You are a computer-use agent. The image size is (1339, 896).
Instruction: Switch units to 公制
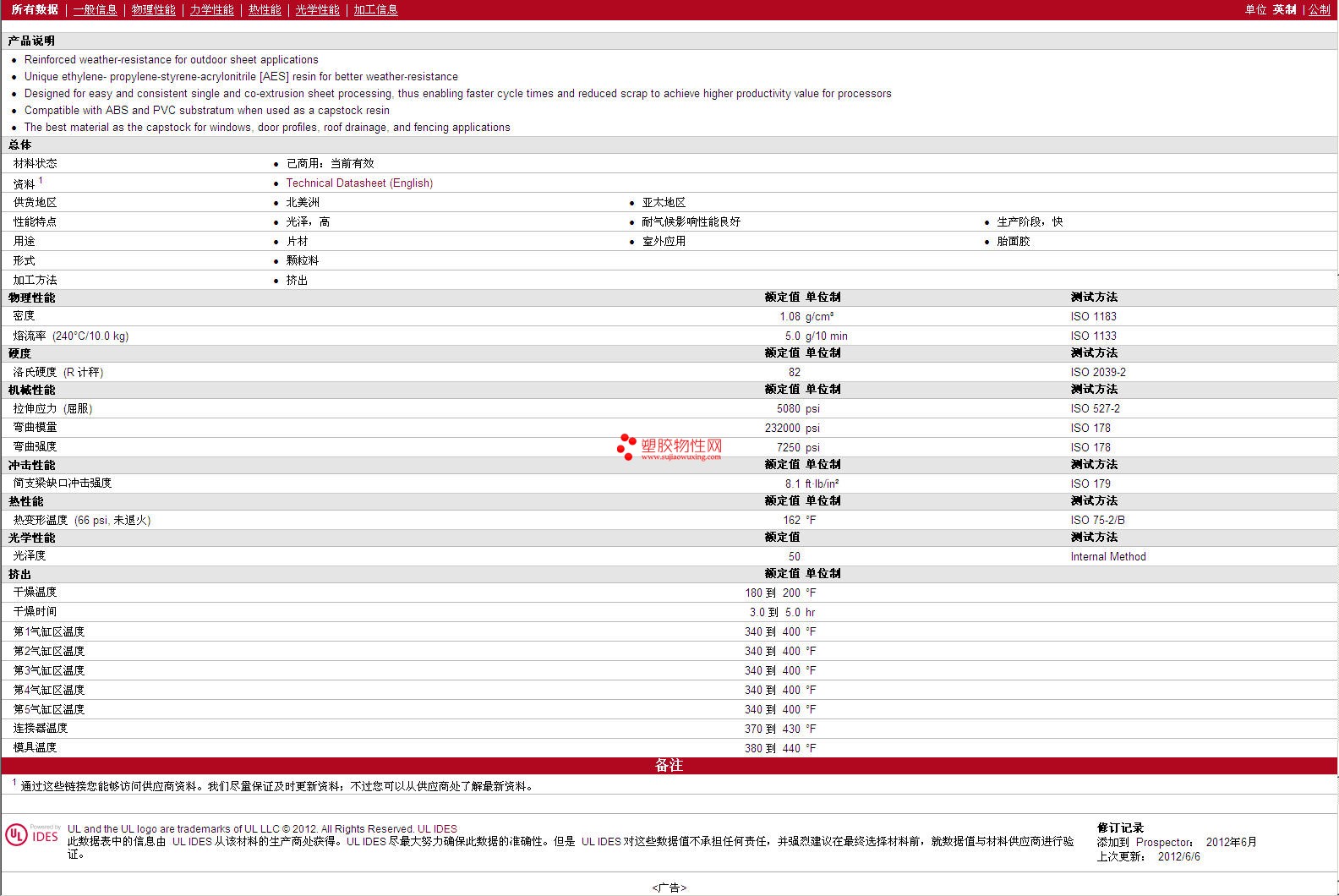(x=1320, y=9)
